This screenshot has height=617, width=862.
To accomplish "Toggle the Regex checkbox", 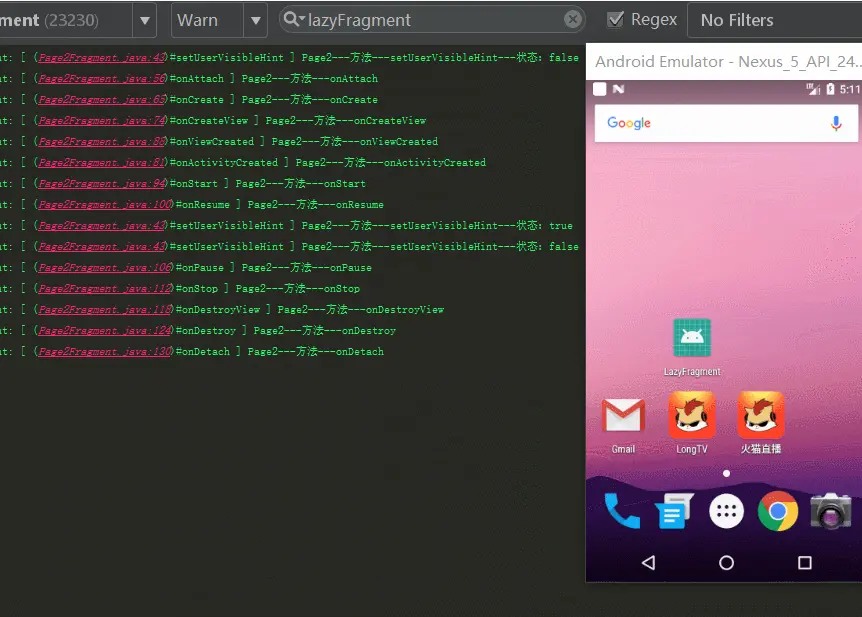I will 616,20.
